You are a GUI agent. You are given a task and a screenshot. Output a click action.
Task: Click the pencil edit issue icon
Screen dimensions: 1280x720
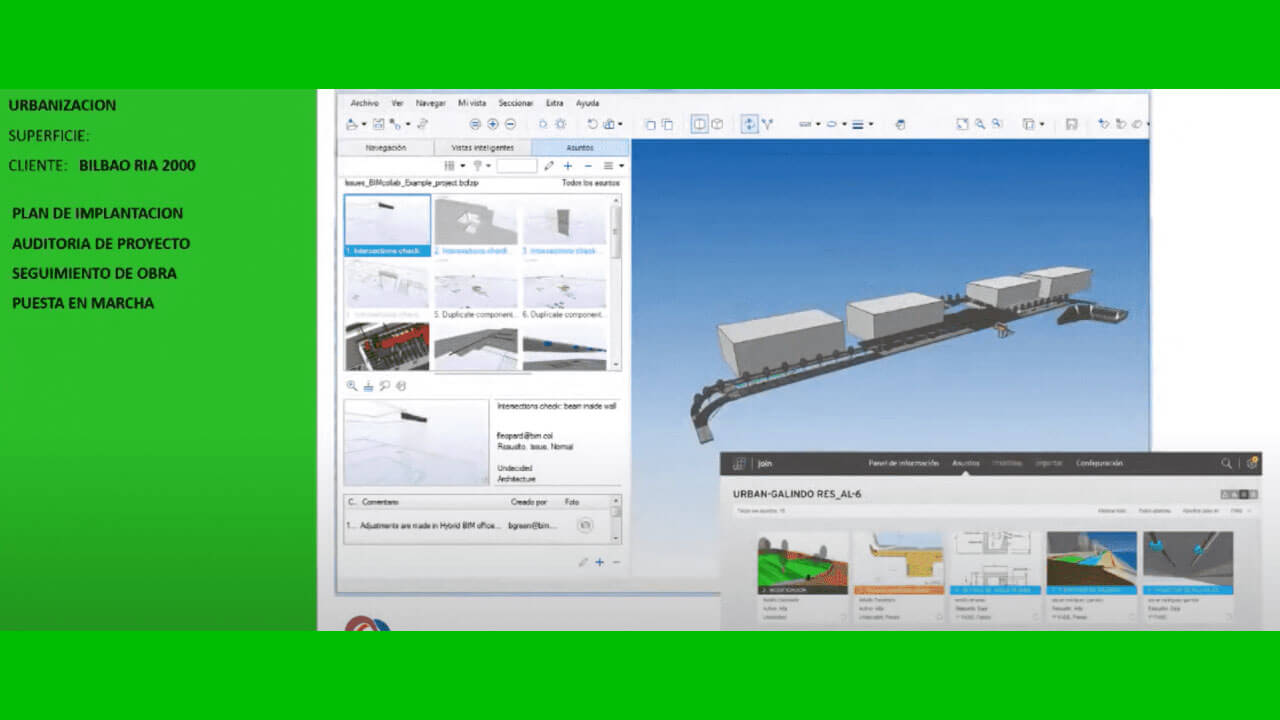click(x=549, y=166)
